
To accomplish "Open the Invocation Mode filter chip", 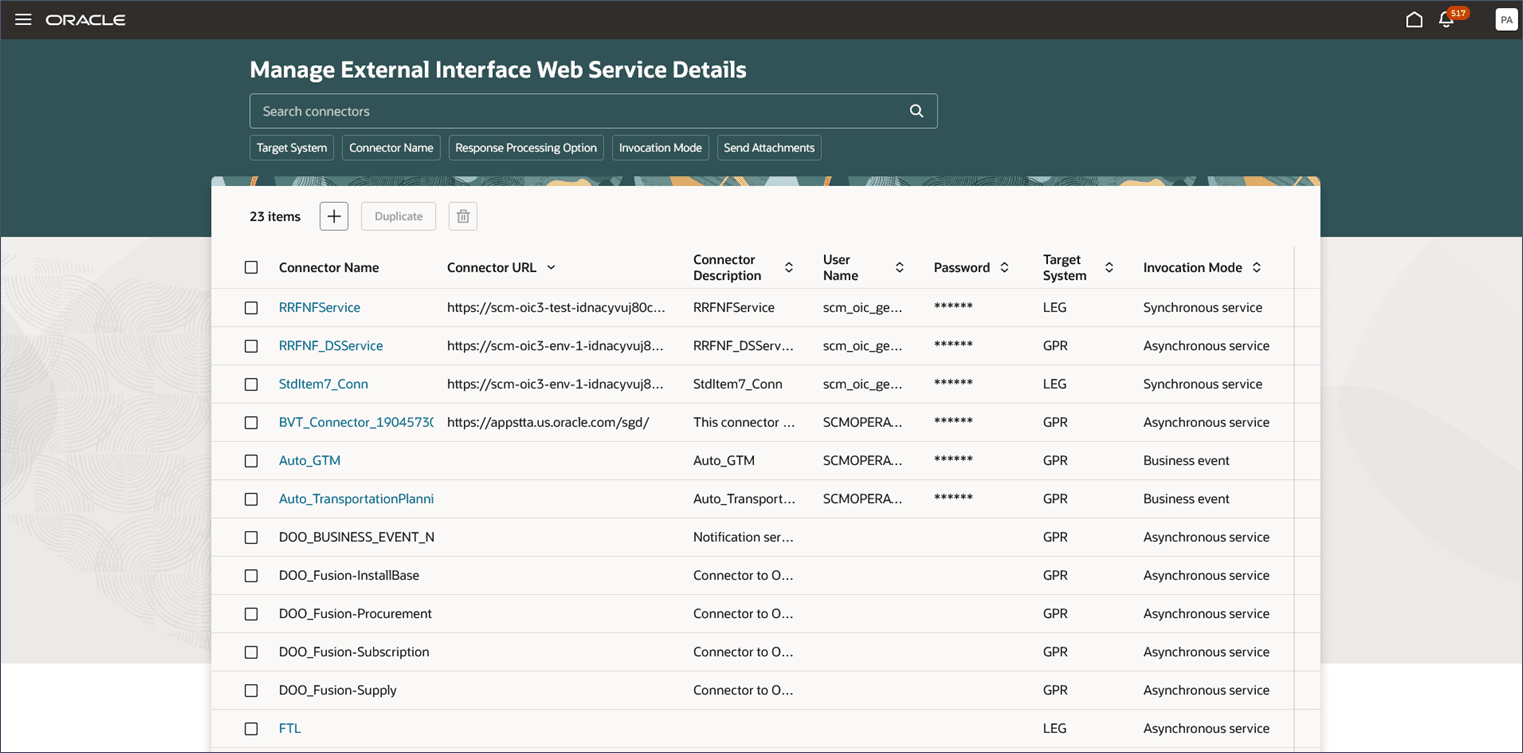I will (660, 148).
